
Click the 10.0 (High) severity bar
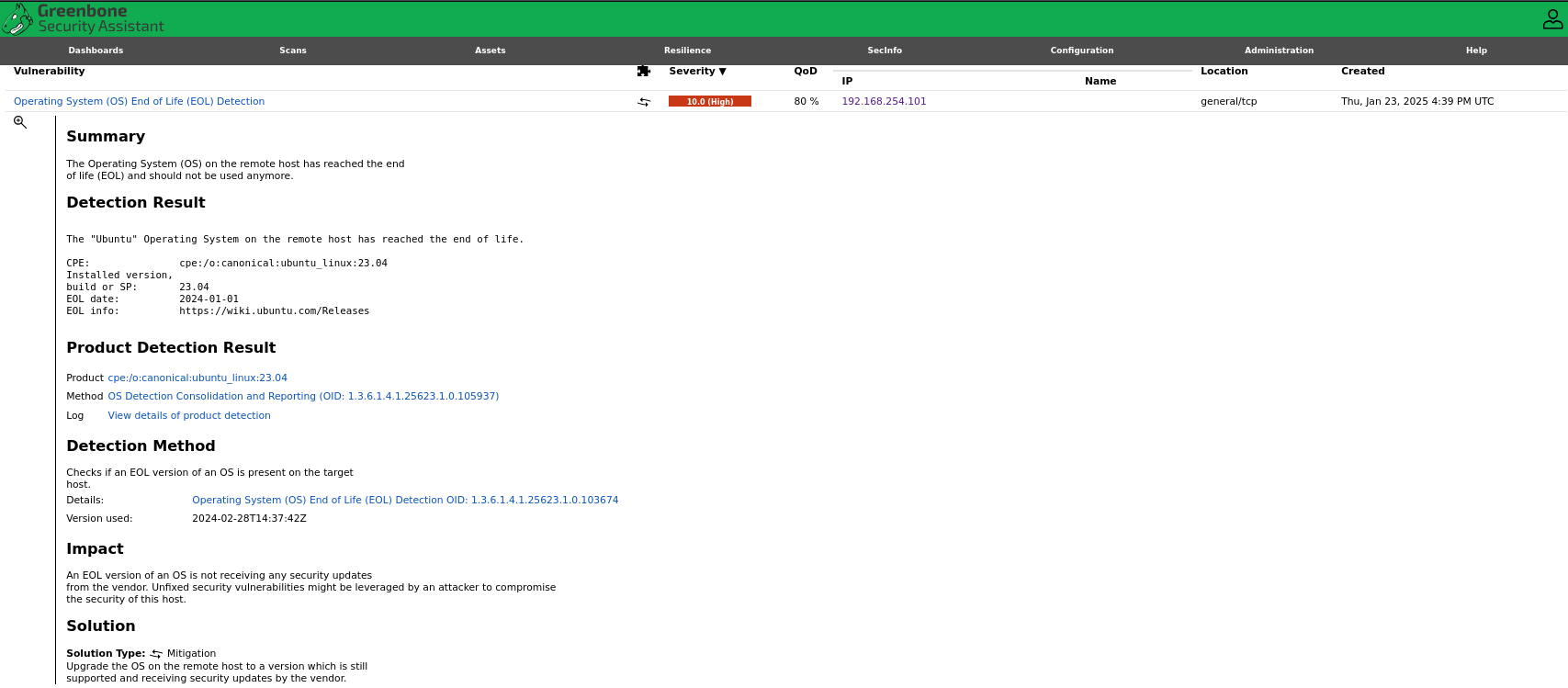coord(710,102)
